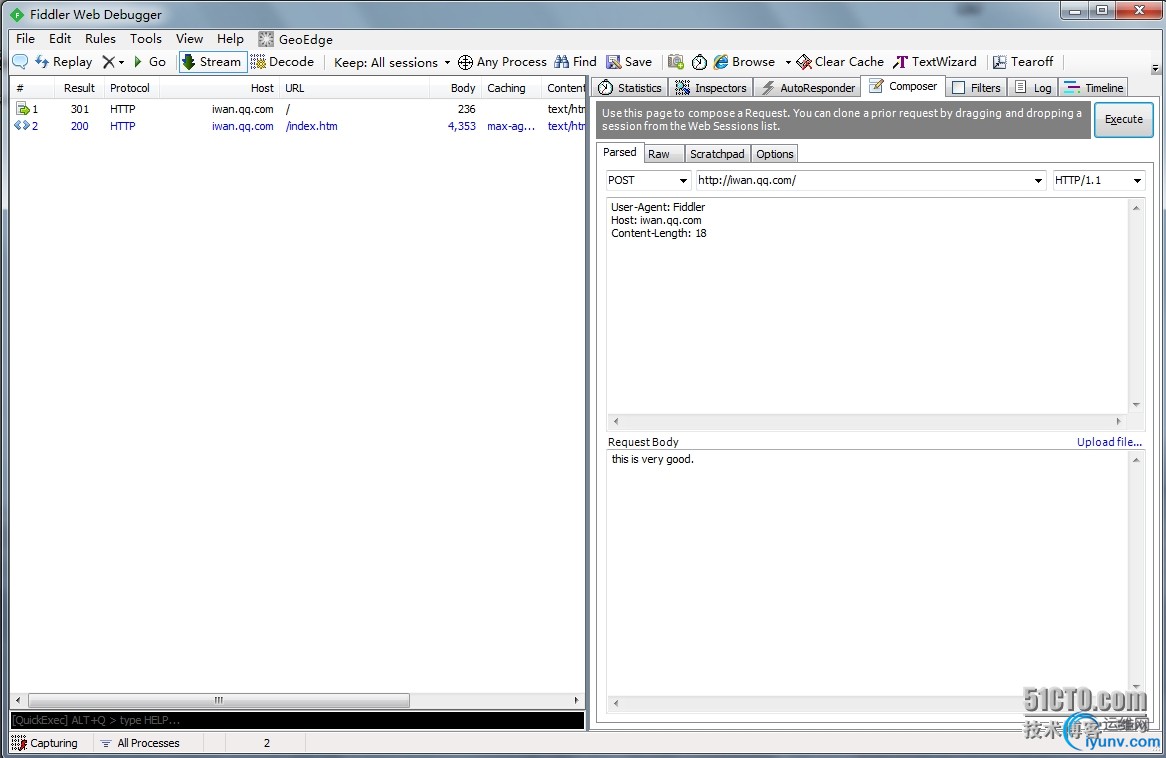Click the Save toolbar button
The width and height of the screenshot is (1166, 758).
click(629, 62)
